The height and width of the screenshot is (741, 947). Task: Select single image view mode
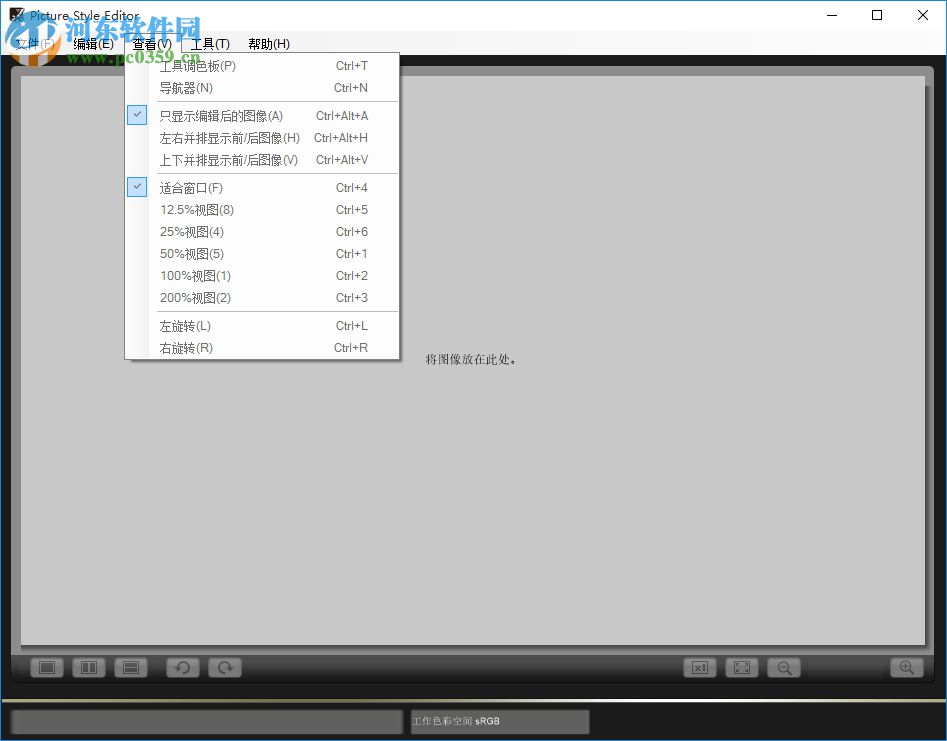point(46,667)
